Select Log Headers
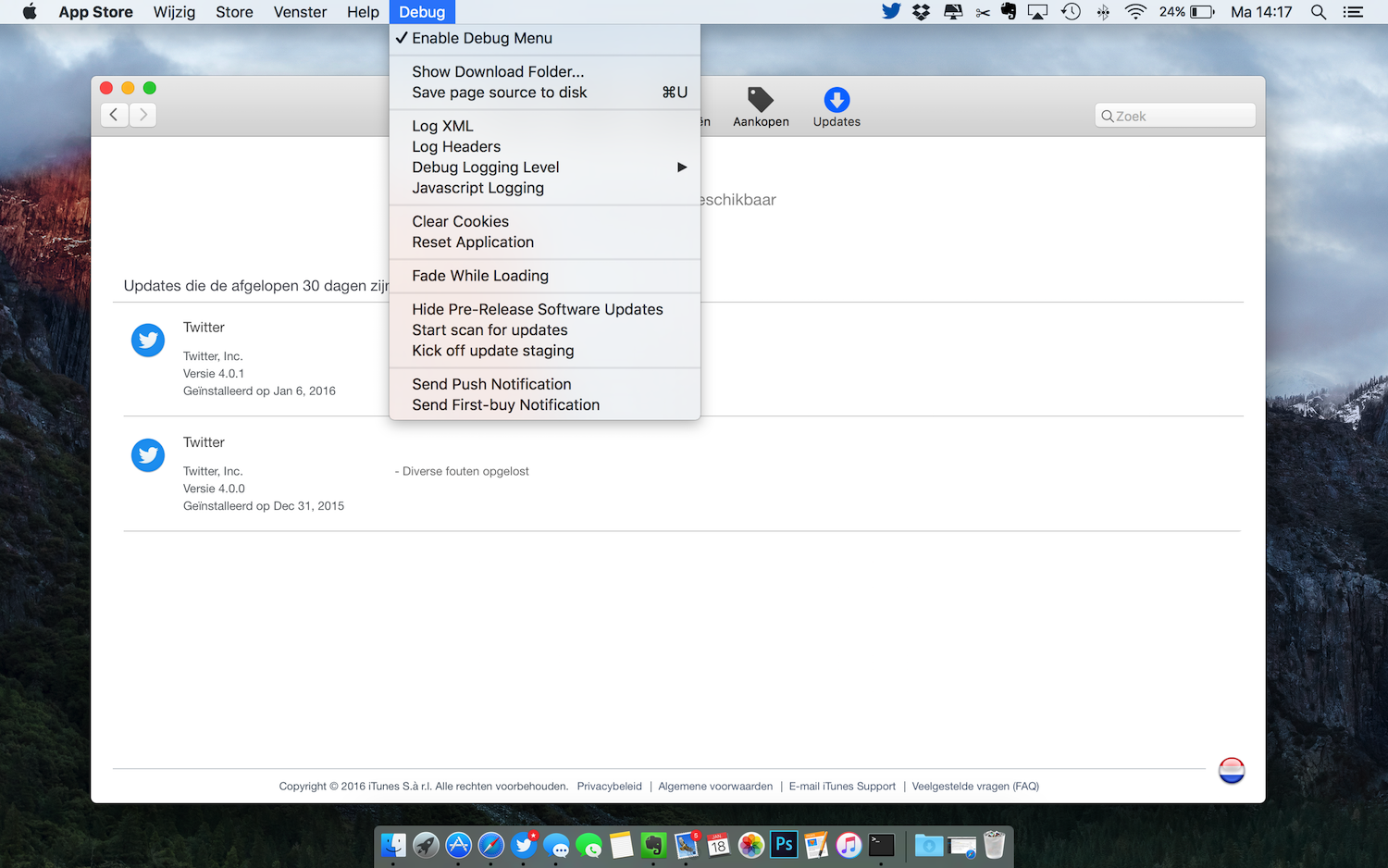Viewport: 1388px width, 868px height. click(545, 146)
